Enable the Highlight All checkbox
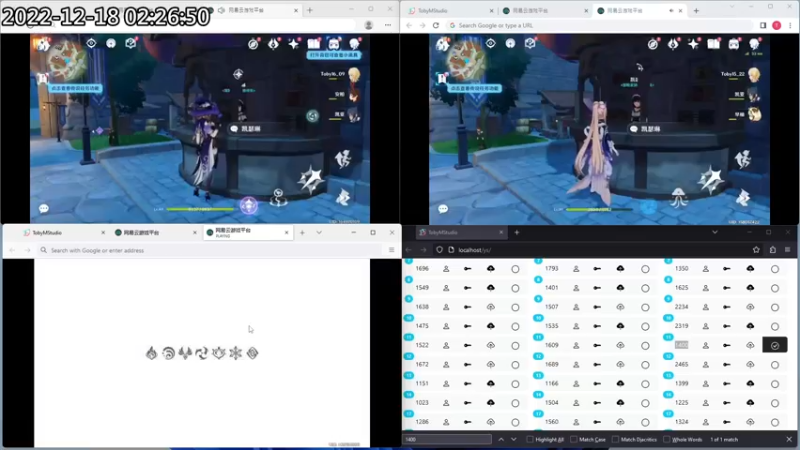 [x=530, y=439]
